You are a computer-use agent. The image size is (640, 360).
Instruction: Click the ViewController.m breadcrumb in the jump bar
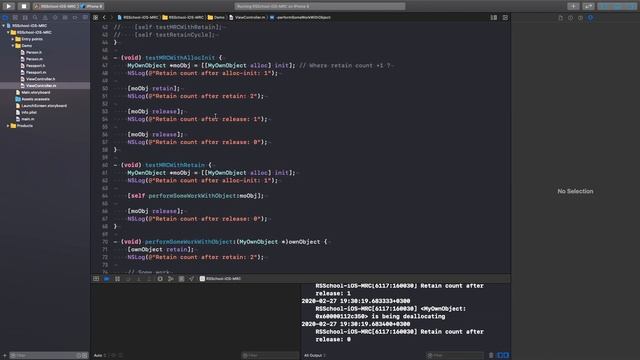click(247, 18)
